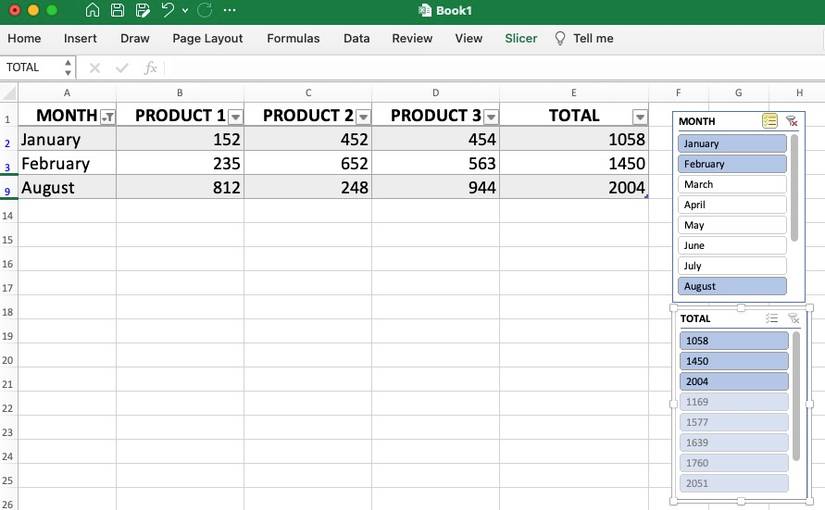Click the Tell me lightbulb icon
The height and width of the screenshot is (510, 825).
(560, 38)
